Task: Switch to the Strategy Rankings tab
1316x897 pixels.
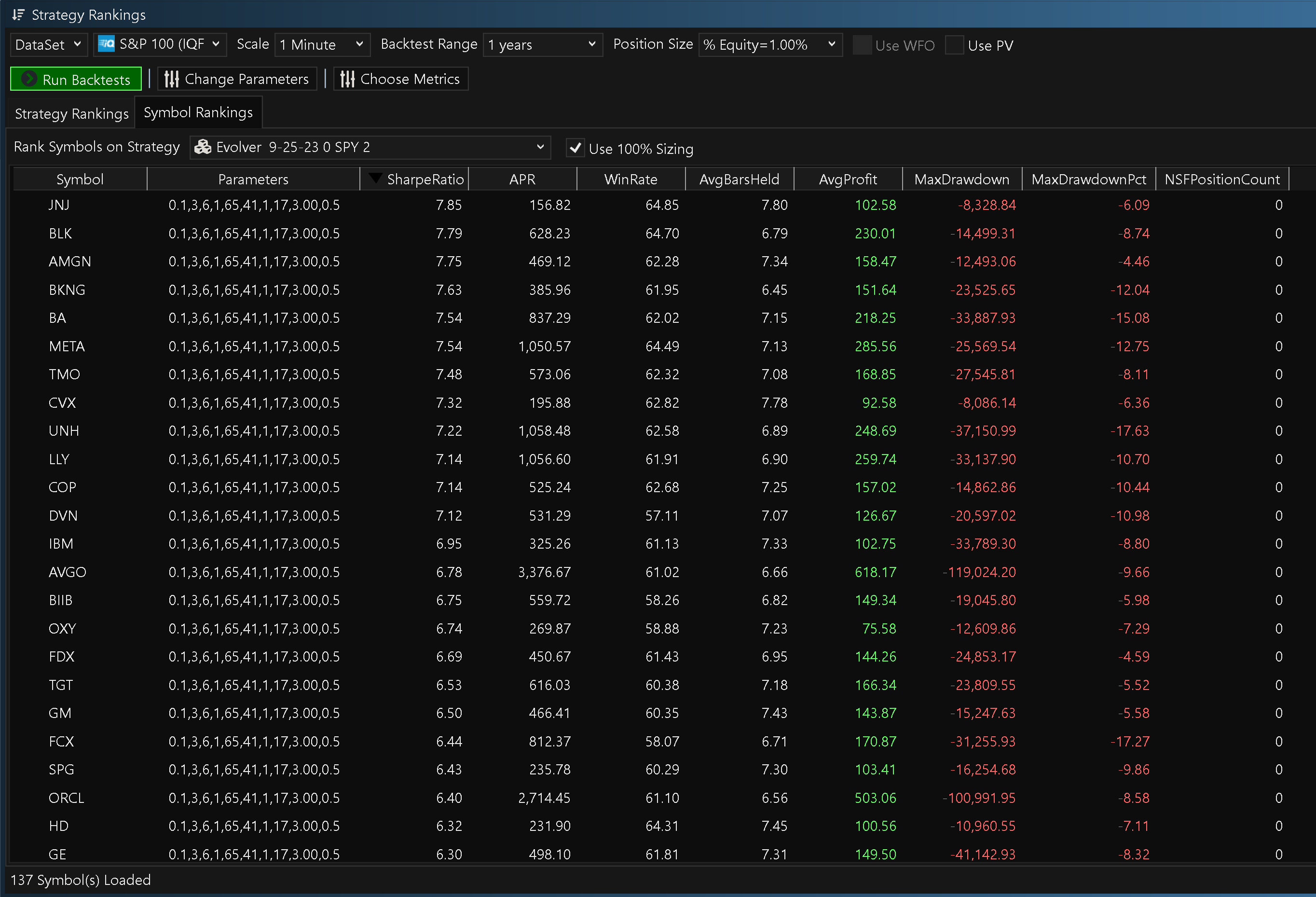Action: click(71, 114)
